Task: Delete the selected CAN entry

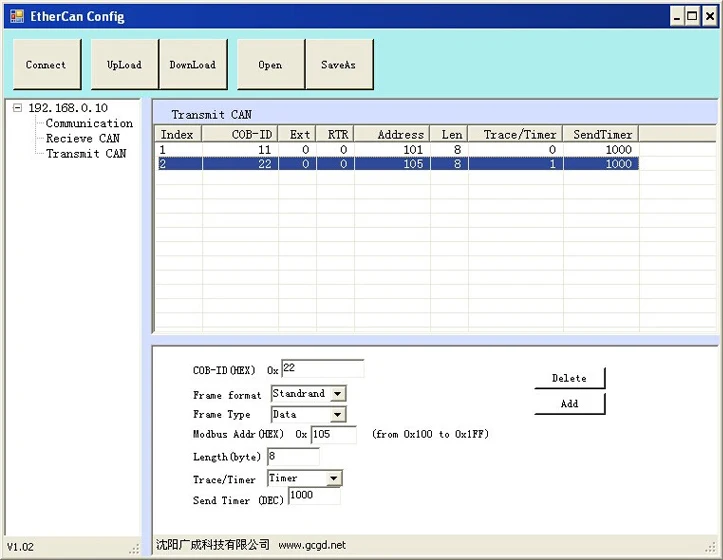Action: [569, 378]
